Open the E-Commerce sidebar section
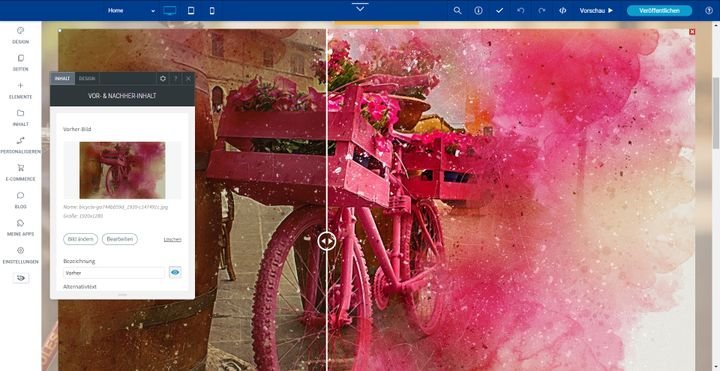 point(20,173)
